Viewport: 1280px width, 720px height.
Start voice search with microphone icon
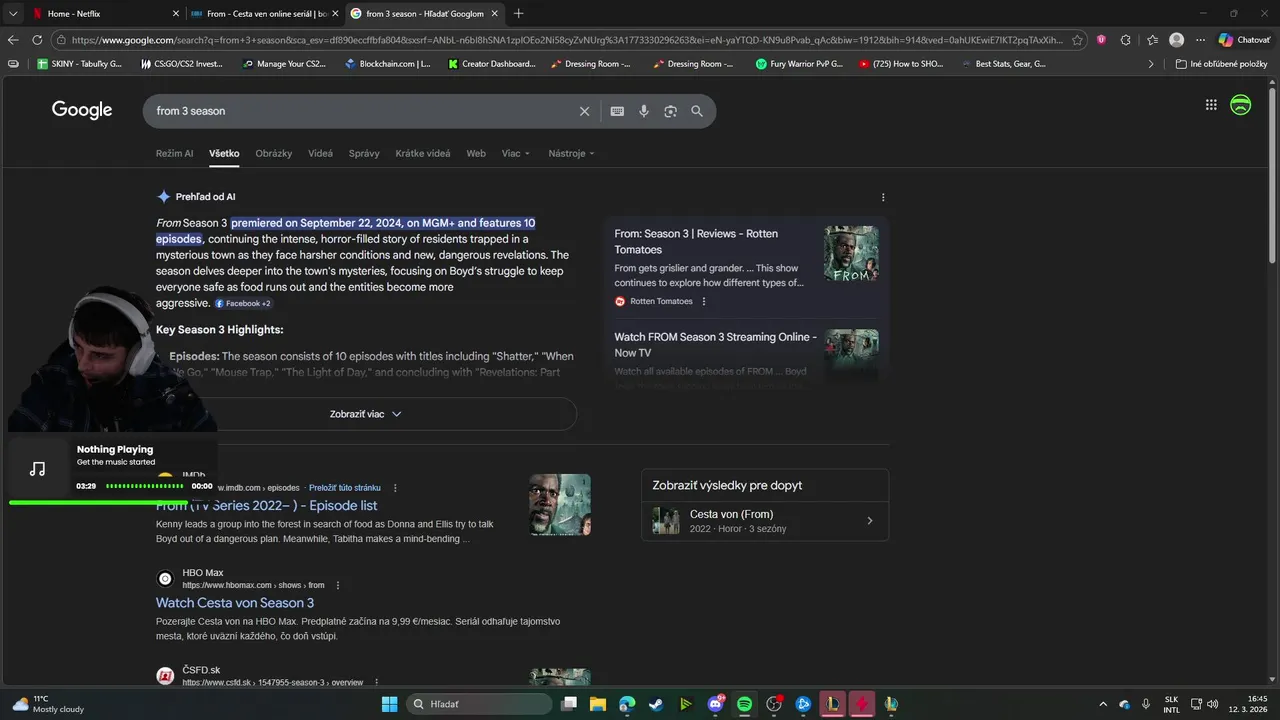tap(644, 111)
